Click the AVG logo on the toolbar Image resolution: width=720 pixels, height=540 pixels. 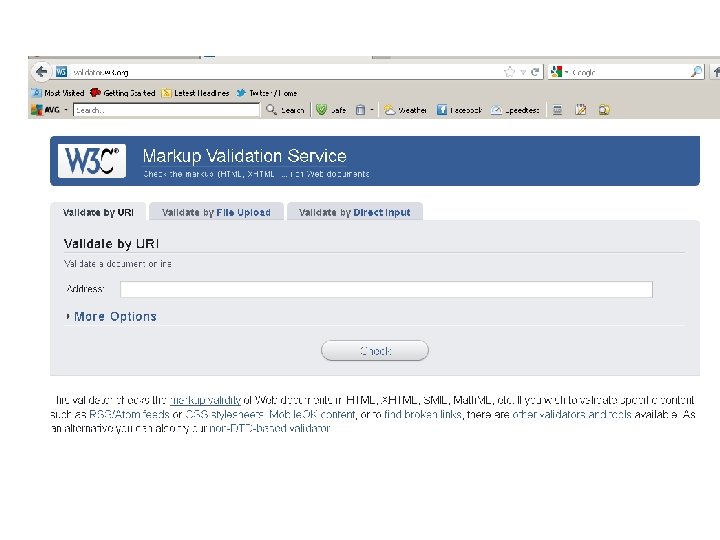tap(45, 110)
